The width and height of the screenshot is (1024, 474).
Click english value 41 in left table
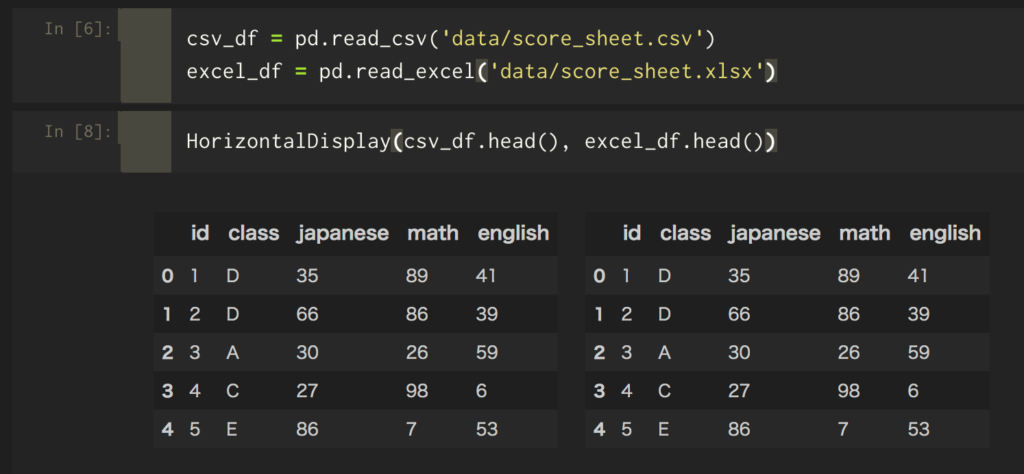pyautogui.click(x=486, y=276)
